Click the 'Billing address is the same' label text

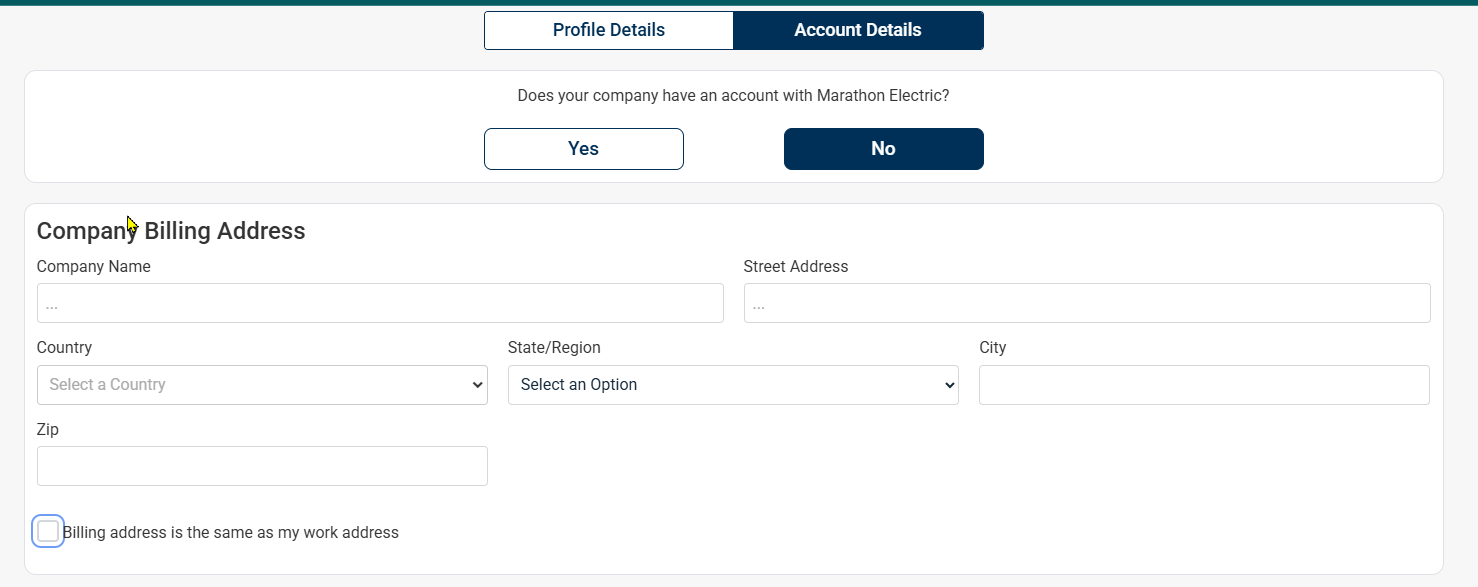(x=231, y=533)
